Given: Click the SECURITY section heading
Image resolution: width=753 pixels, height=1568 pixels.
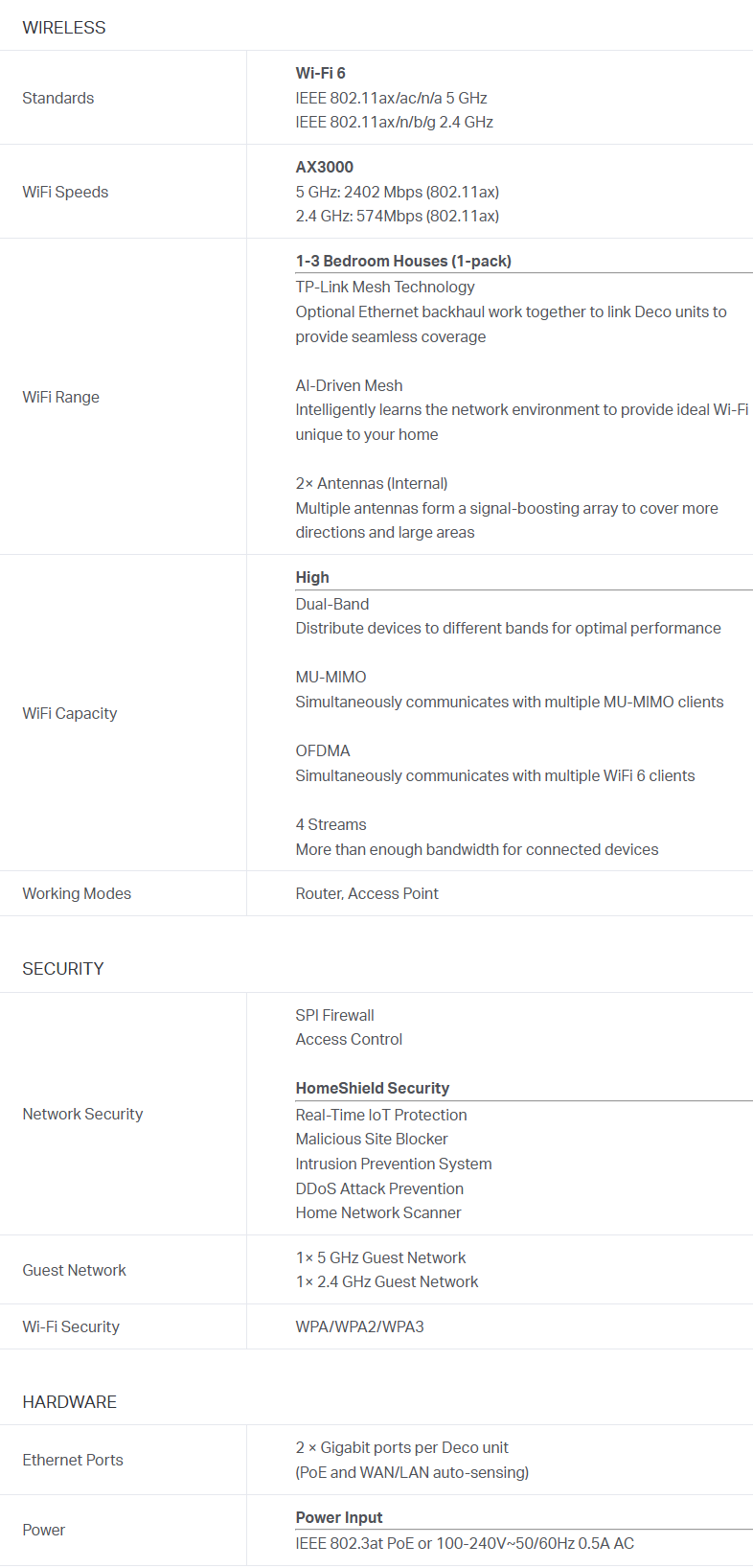Looking at the screenshot, I should pyautogui.click(x=63, y=969).
